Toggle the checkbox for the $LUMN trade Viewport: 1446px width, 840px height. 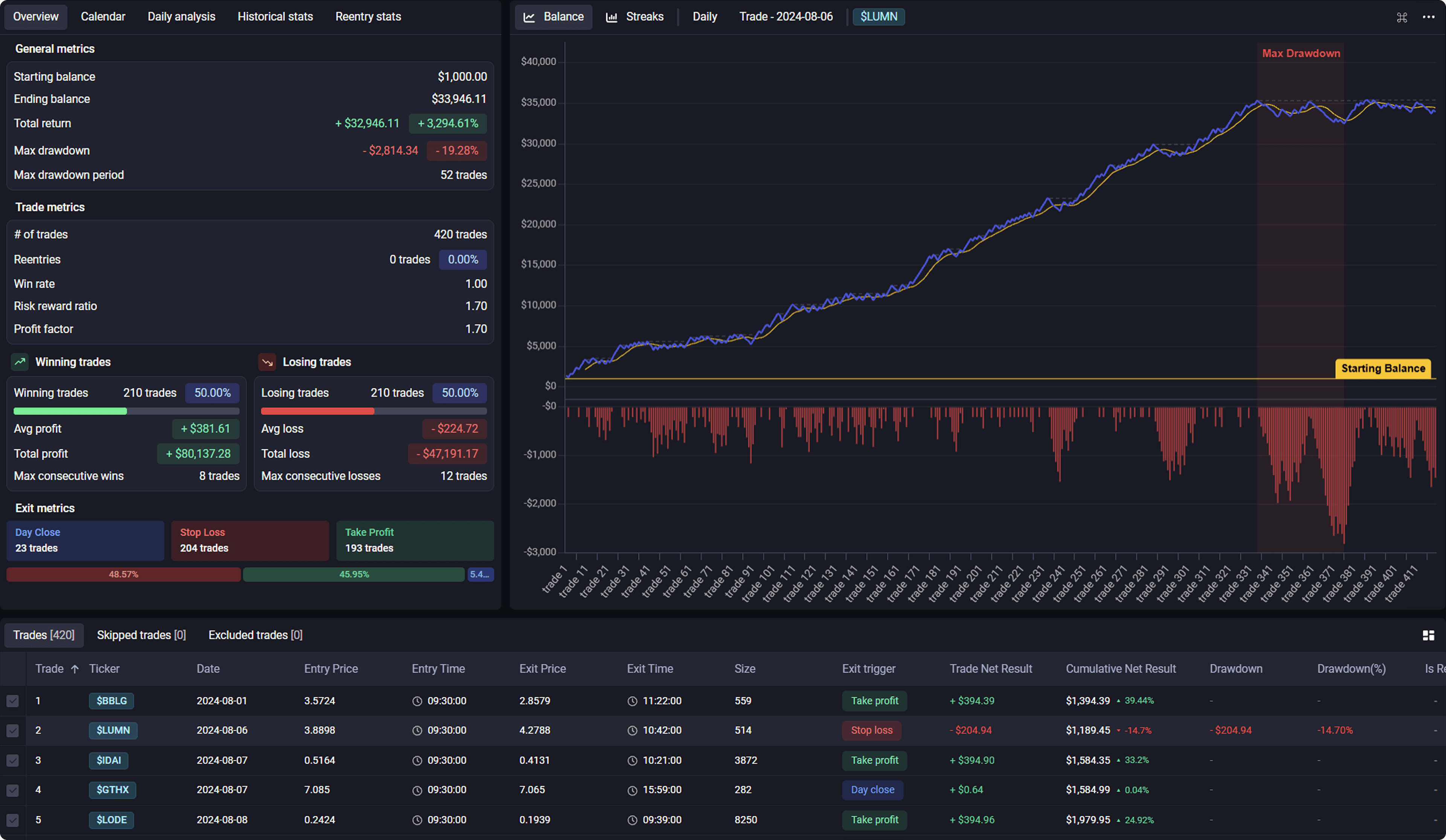tap(13, 730)
